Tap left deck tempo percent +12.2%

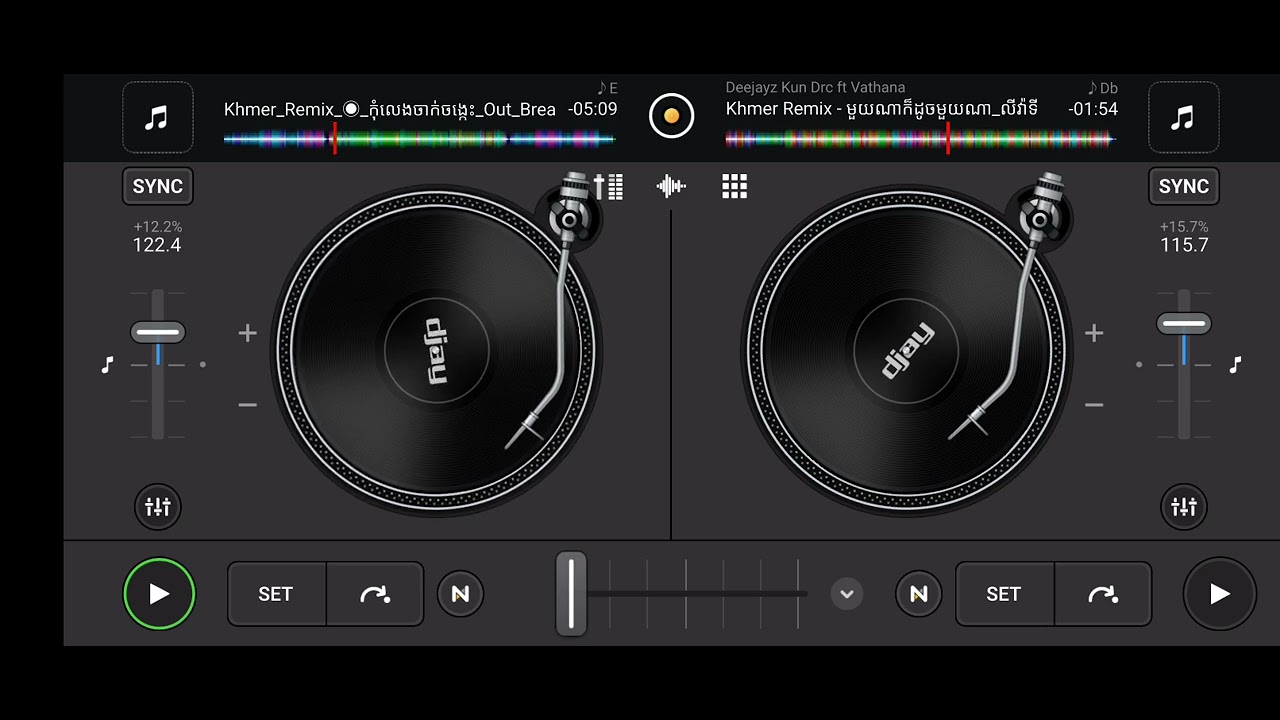coord(158,227)
